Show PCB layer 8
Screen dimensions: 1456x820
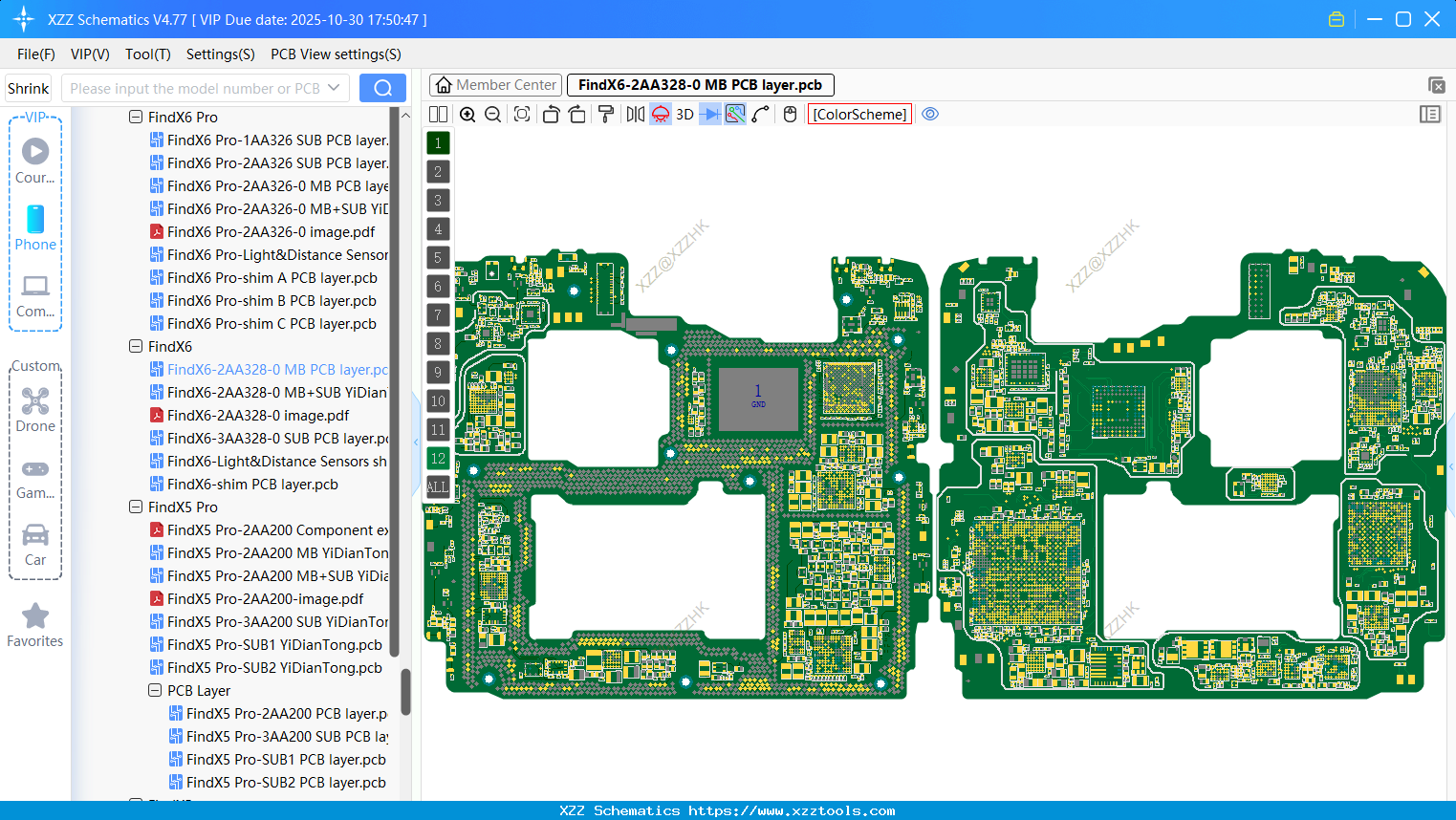tap(438, 344)
